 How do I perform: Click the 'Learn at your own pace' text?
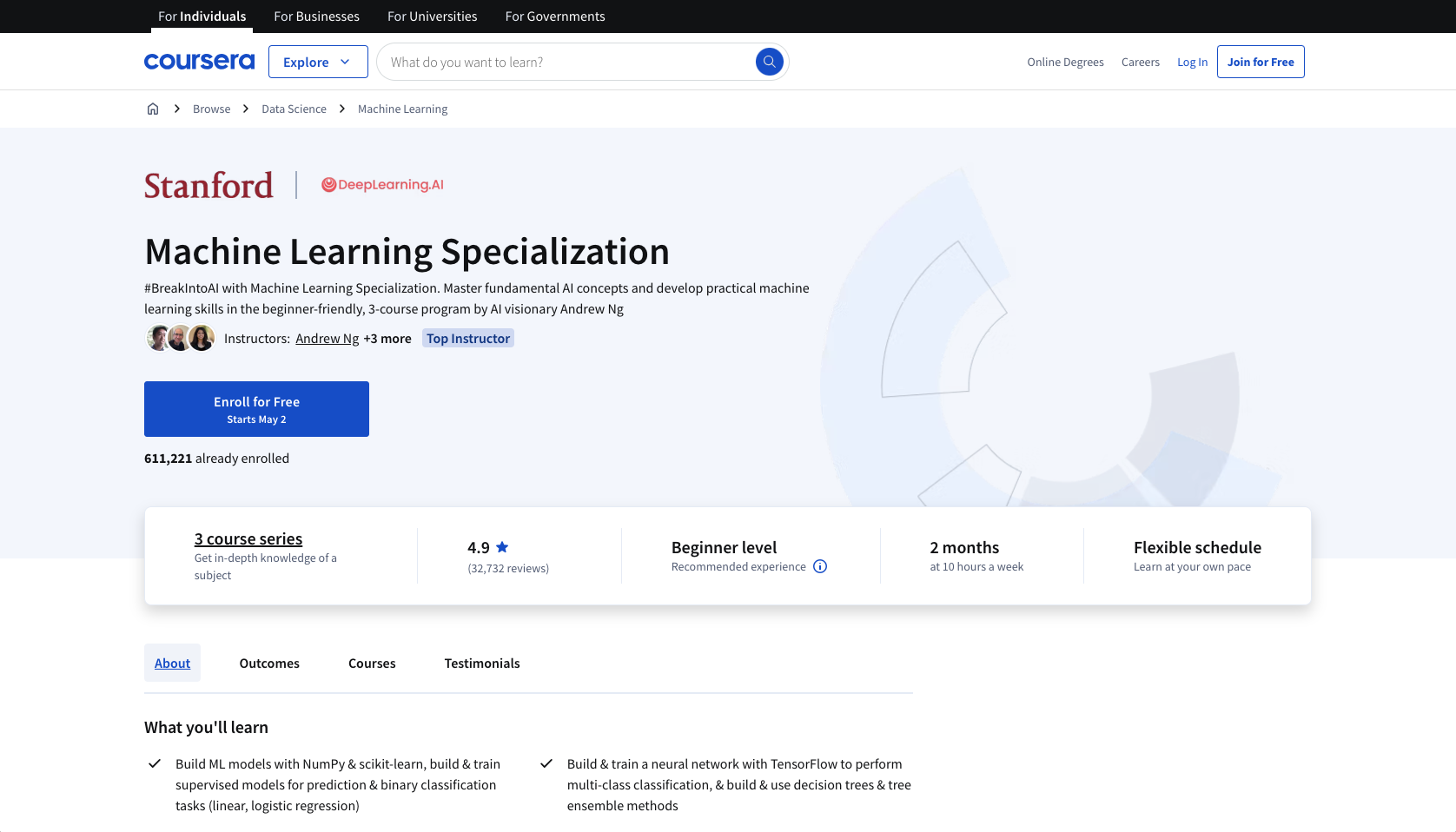pyautogui.click(x=1192, y=566)
